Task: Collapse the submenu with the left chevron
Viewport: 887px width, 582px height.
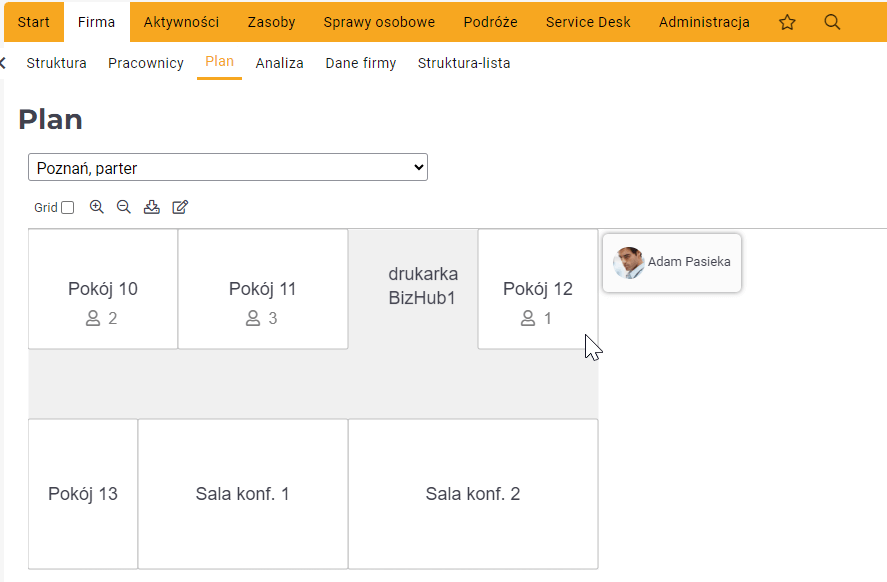Action: pyautogui.click(x=3, y=63)
